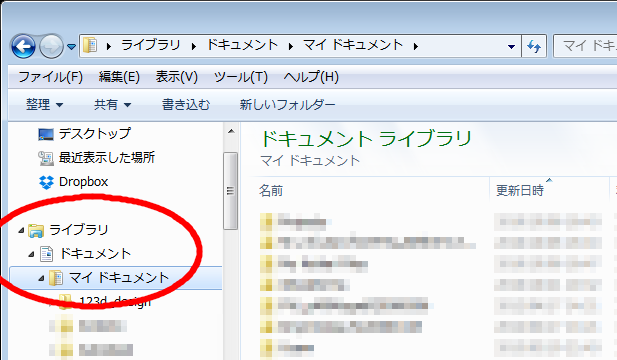Go back with the blue Back arrow
Viewport: 617px width, 360px height.
23,46
